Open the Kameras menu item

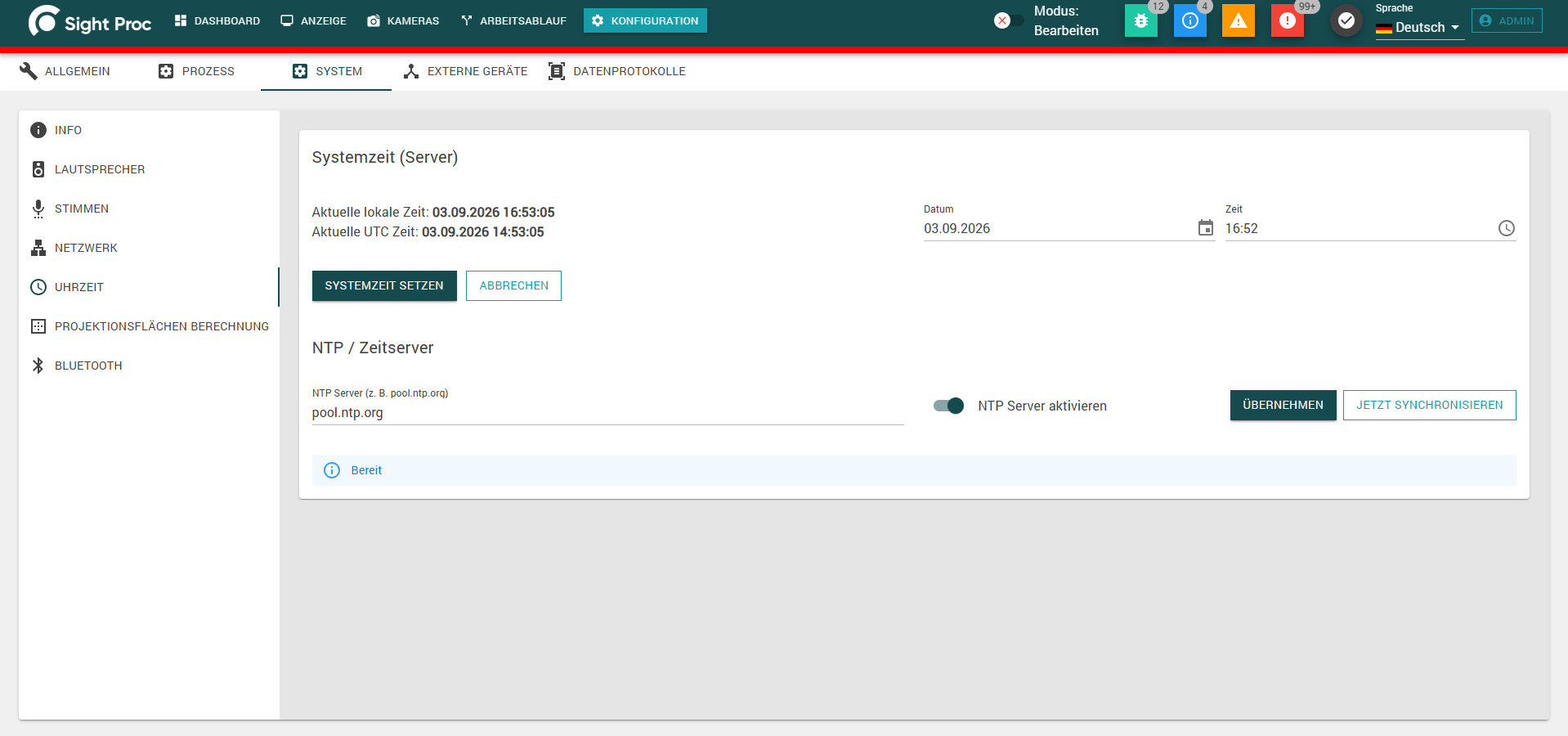click(x=403, y=20)
